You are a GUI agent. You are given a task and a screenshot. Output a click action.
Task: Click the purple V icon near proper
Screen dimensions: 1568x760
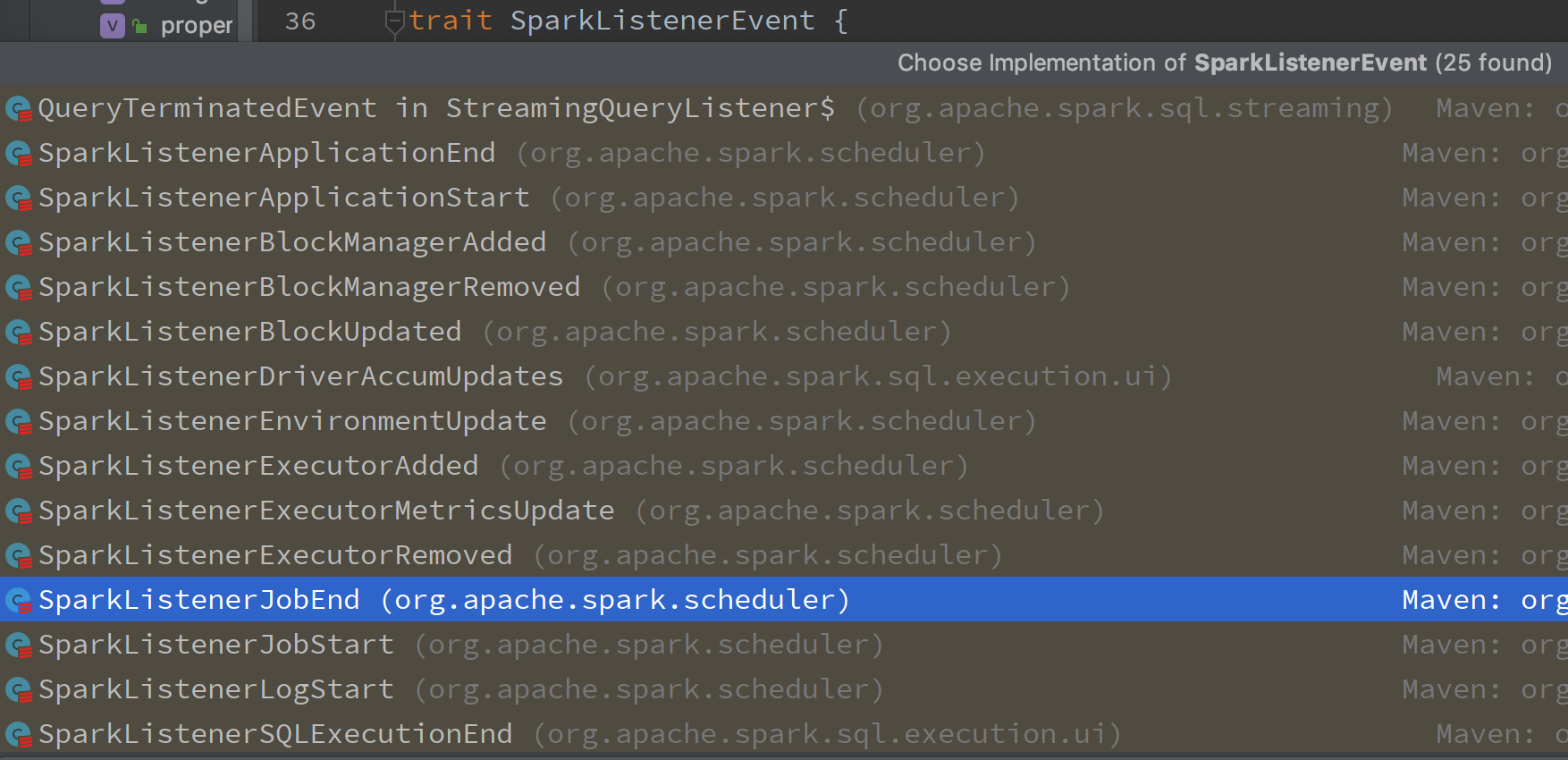coord(112,26)
